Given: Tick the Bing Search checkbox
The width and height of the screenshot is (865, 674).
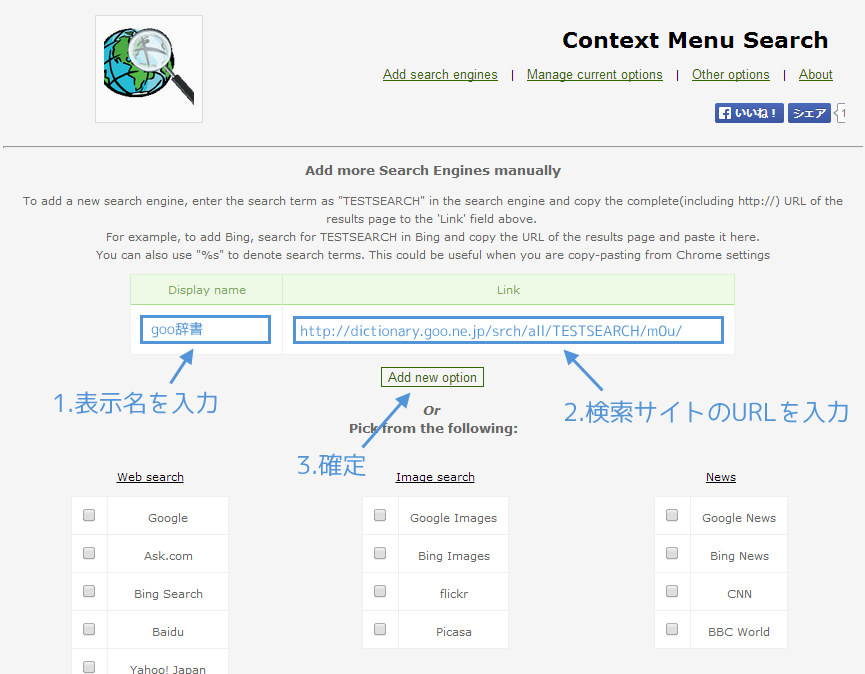Looking at the screenshot, I should 89,591.
